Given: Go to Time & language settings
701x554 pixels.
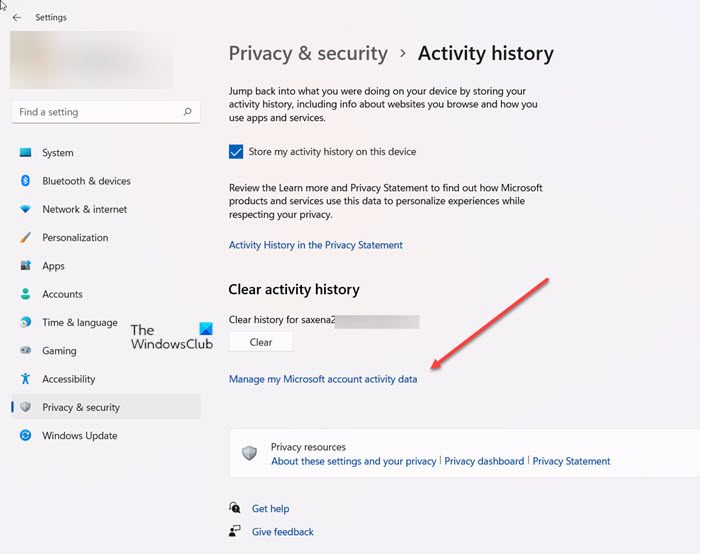Looking at the screenshot, I should (x=79, y=323).
